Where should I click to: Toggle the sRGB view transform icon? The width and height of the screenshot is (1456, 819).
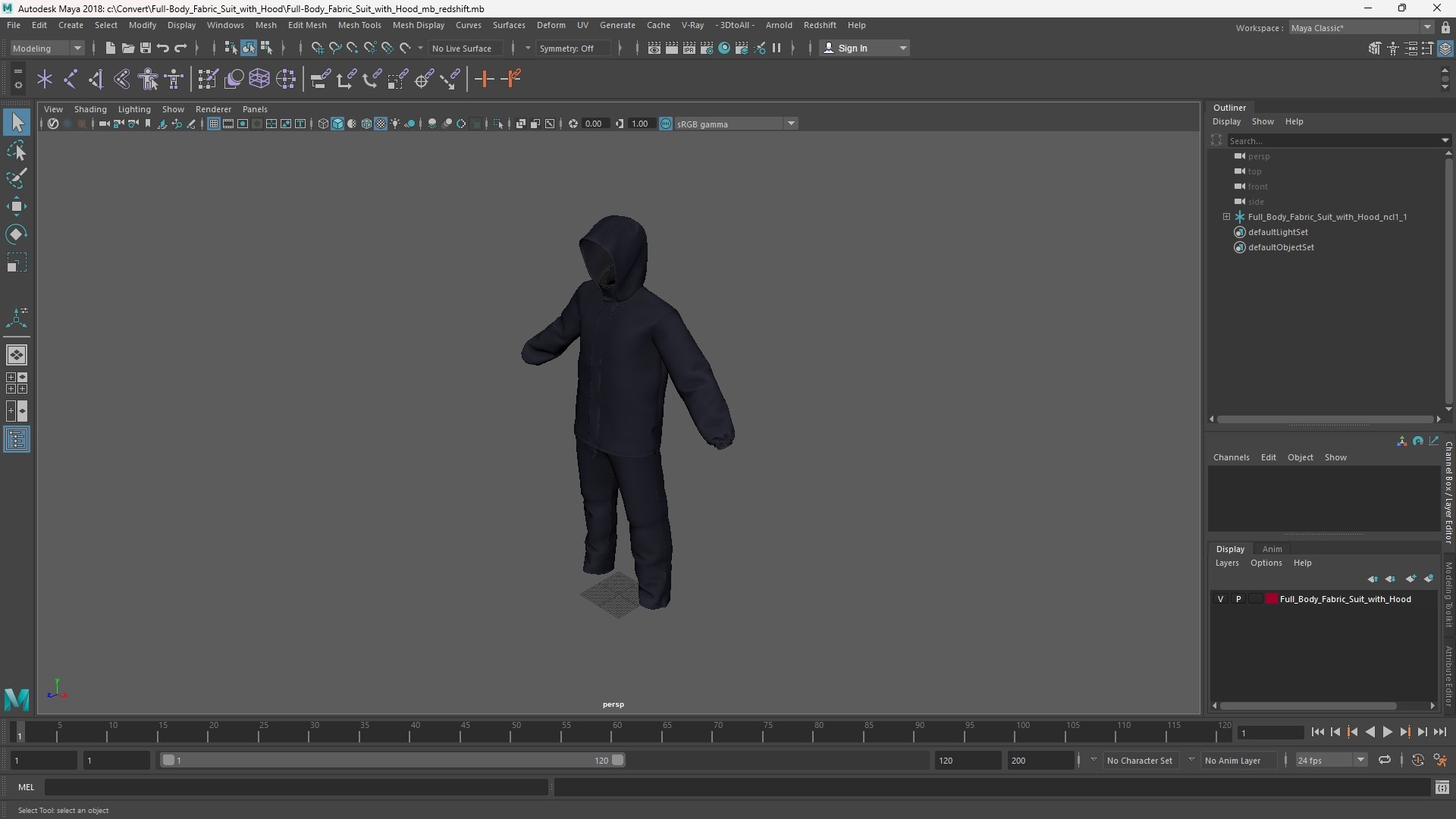point(665,124)
